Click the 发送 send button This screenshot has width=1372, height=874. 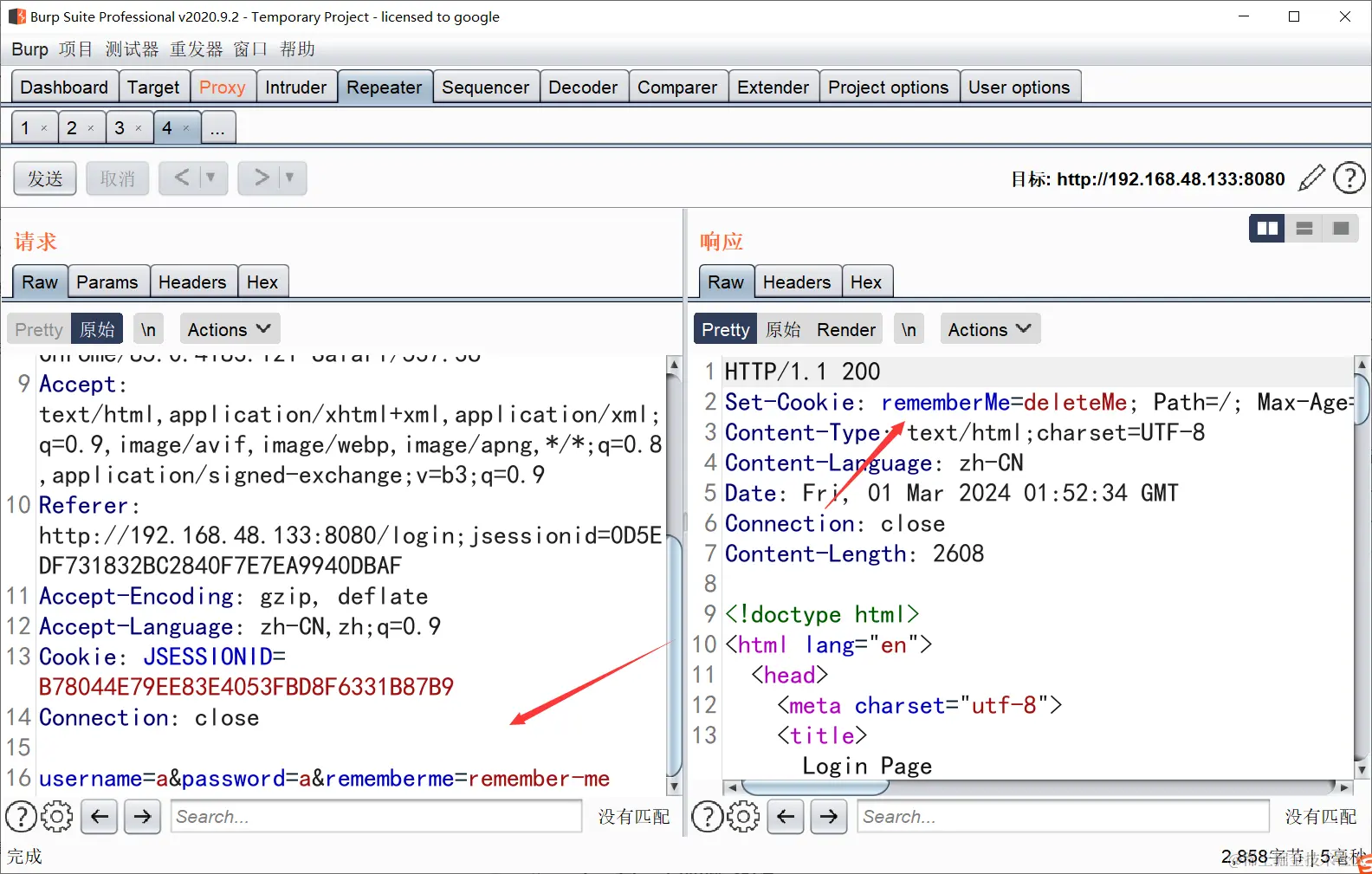45,178
